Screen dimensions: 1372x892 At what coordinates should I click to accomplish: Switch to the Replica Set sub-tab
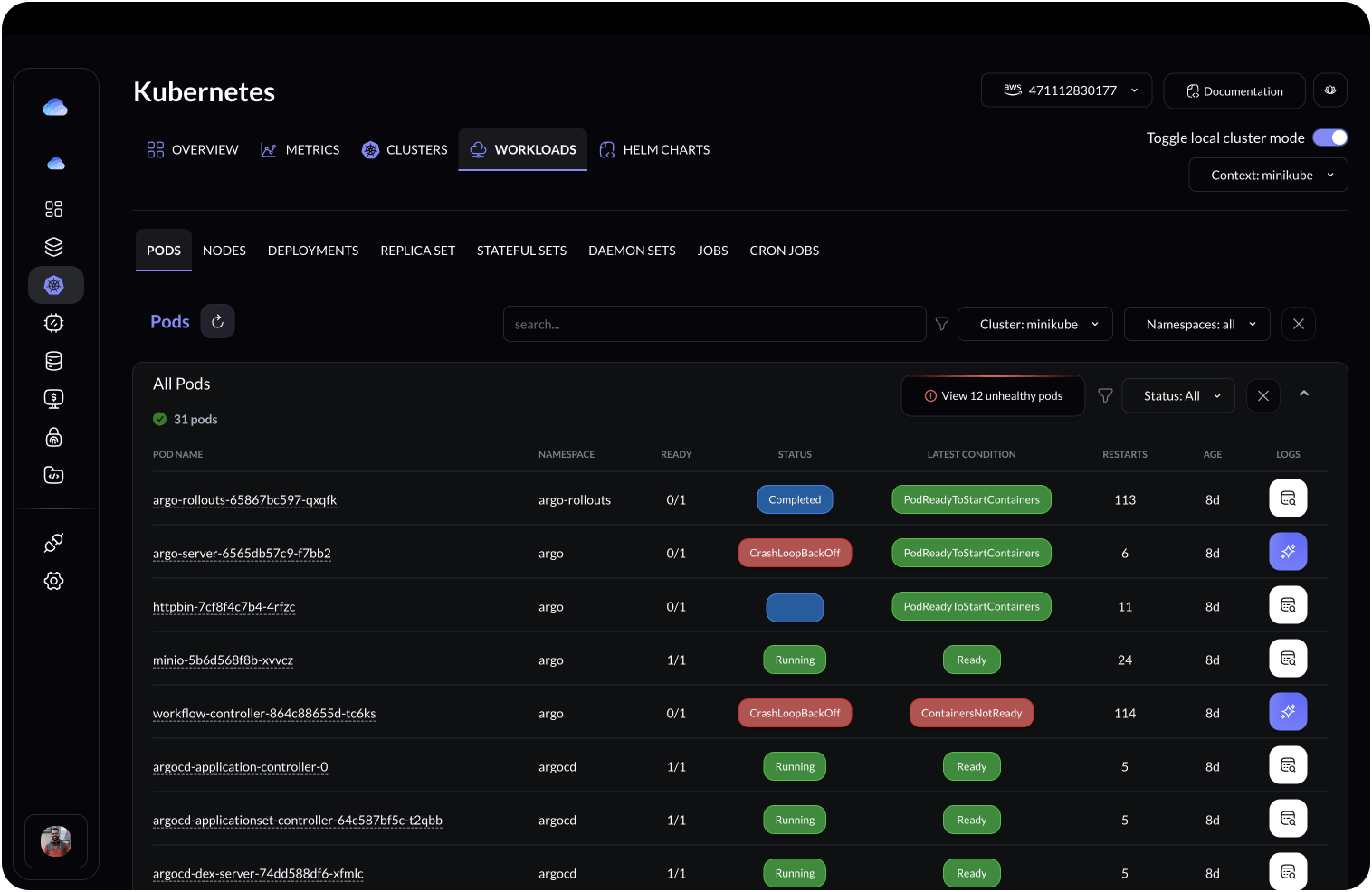point(418,251)
